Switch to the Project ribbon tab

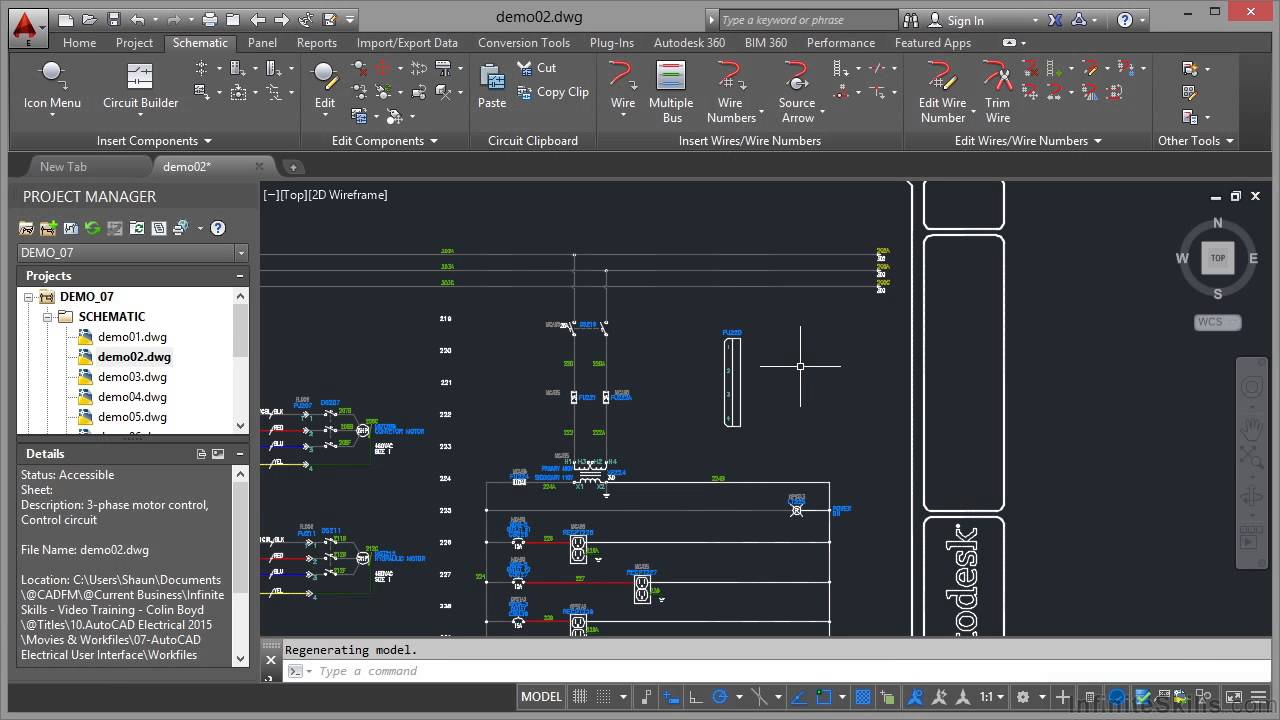click(134, 43)
